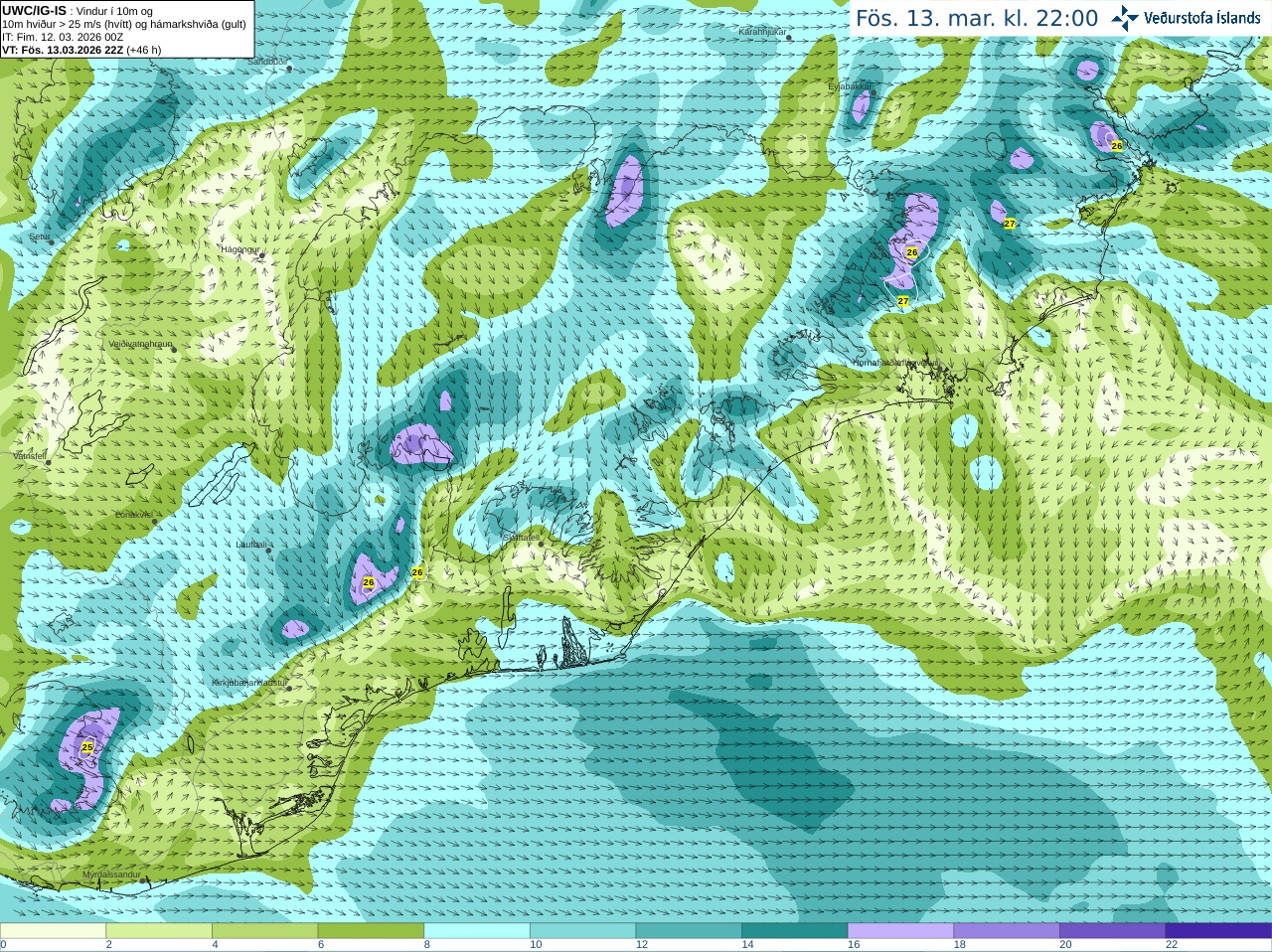Click the 18–20 m/s purple legend swatch
The height and width of the screenshot is (952, 1272).
pyautogui.click(x=1007, y=930)
